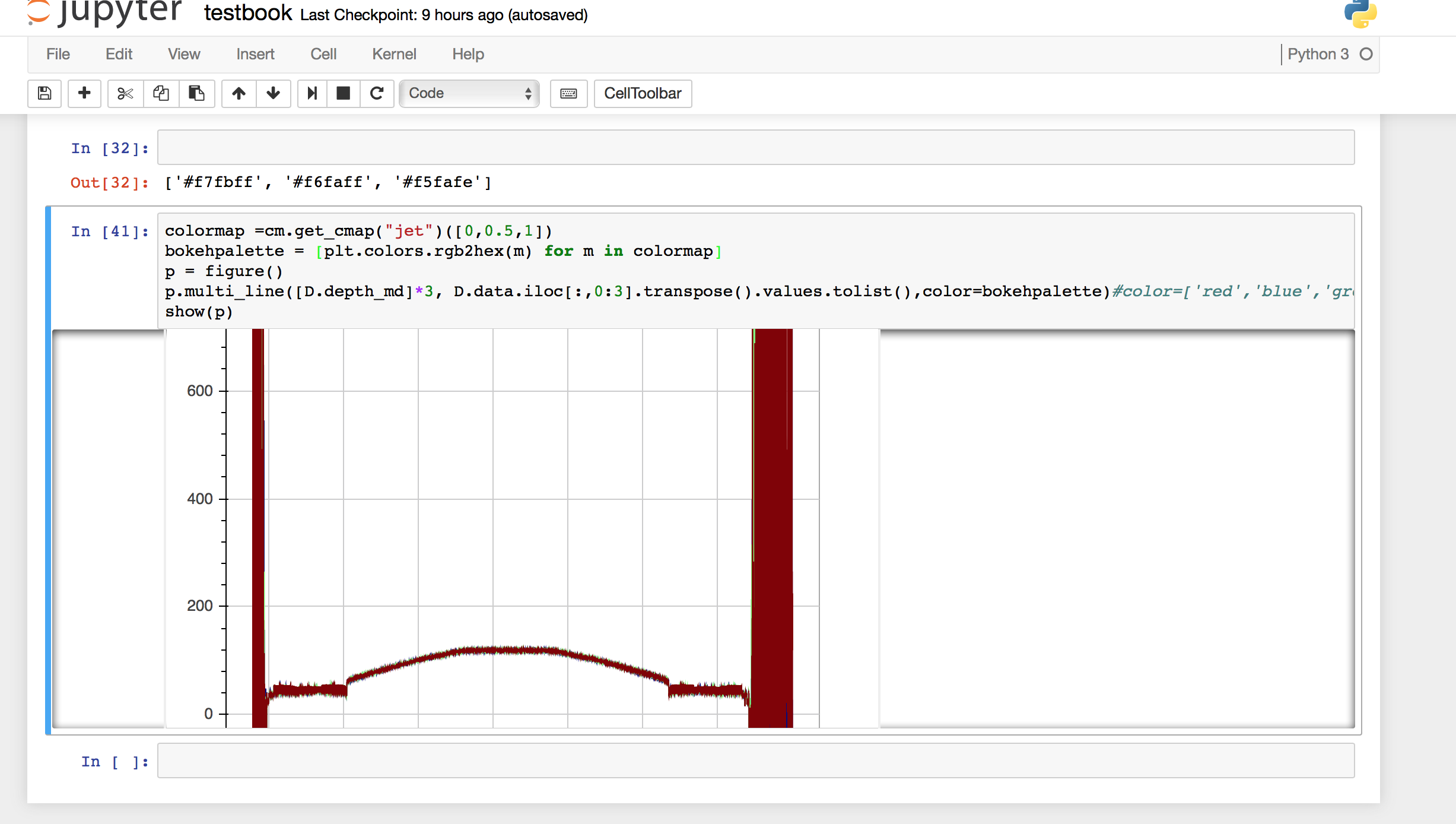
Task: Rename the notebook by clicking testbook title
Action: [x=248, y=13]
